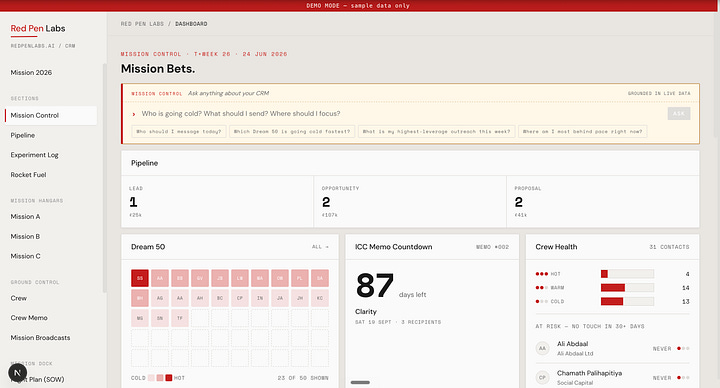Viewport: 720px width, 388px height.
Task: Select Mission B hangar
Action: (25, 236)
